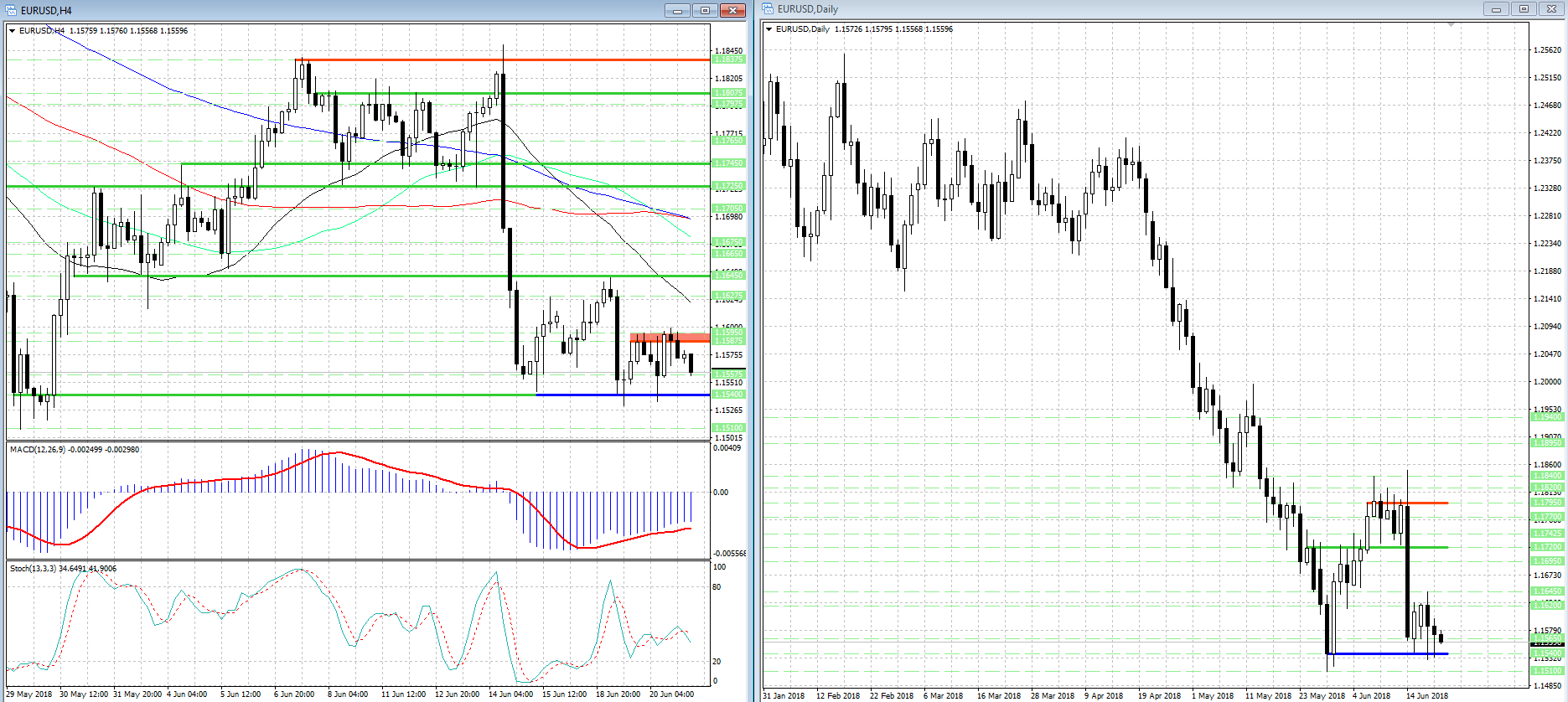Close the EURUSD,H4 chart window

point(732,10)
